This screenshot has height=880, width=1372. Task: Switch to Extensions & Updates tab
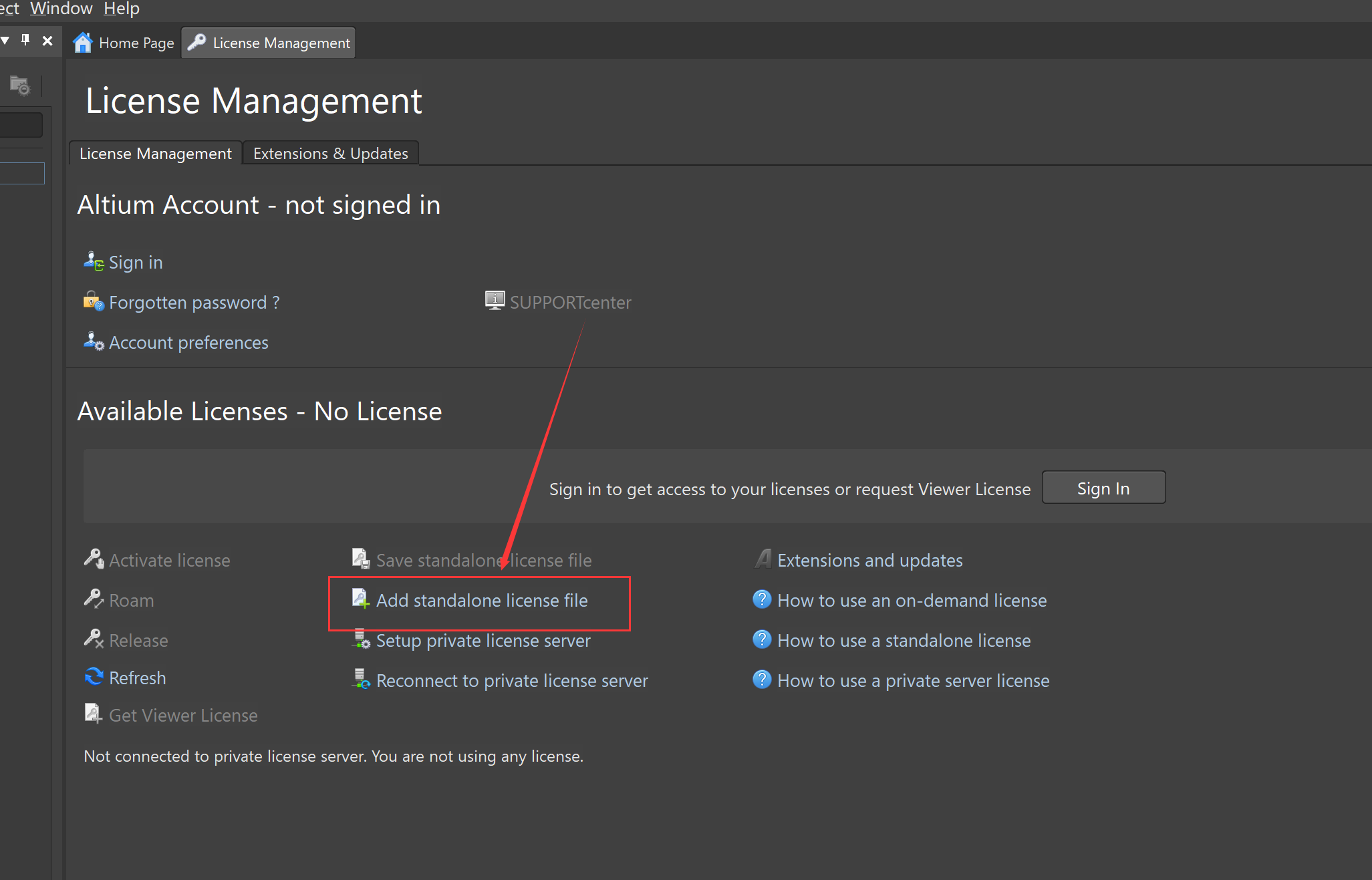pos(331,154)
